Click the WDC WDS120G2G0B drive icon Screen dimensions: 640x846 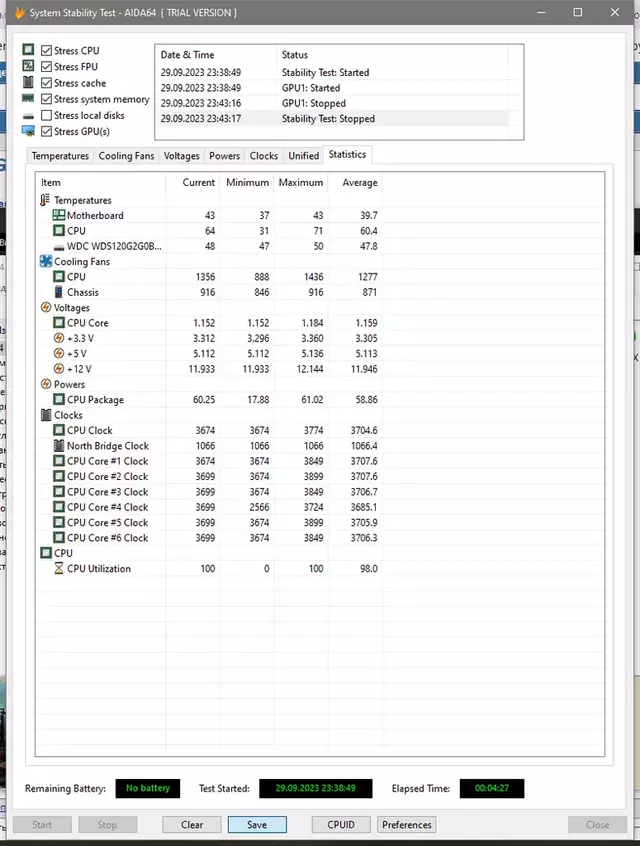[x=59, y=247]
